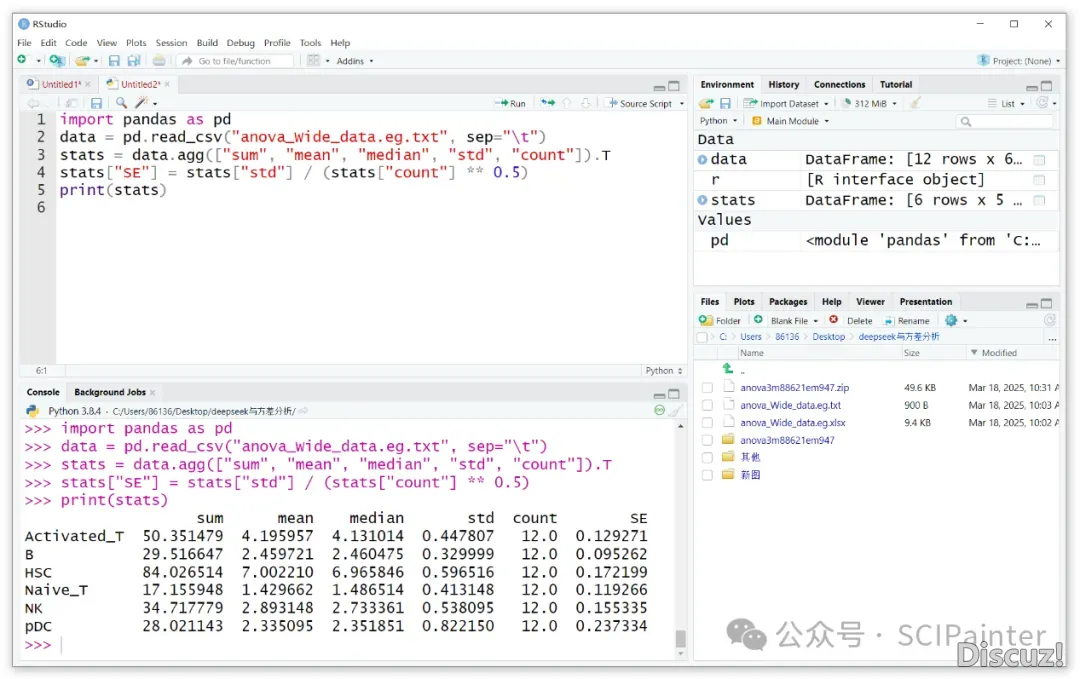Viewport: 1080px width, 679px height.
Task: Maximize the source editor pane
Action: click(674, 86)
